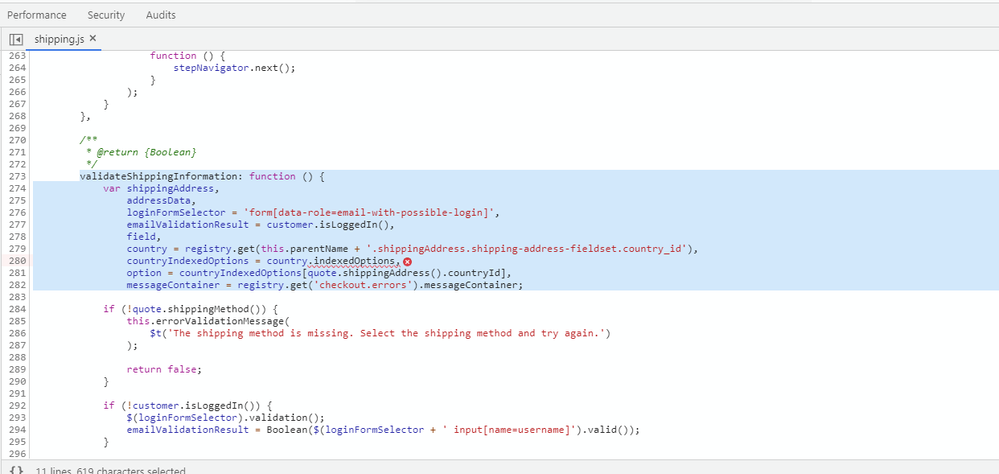Set breakpoint on line number 273
The image size is (999, 474).
coord(16,176)
